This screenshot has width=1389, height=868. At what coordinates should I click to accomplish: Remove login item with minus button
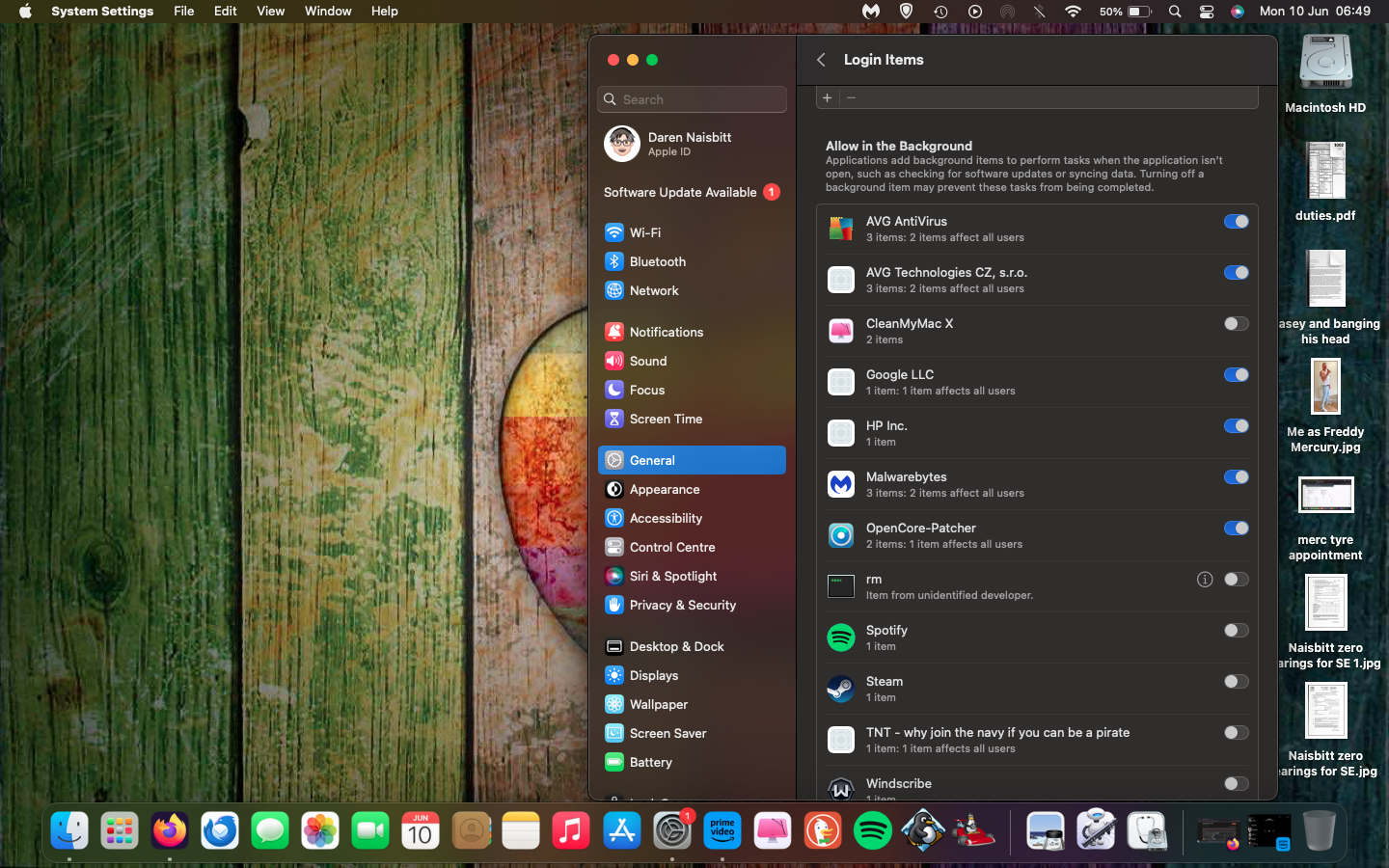pos(851,97)
